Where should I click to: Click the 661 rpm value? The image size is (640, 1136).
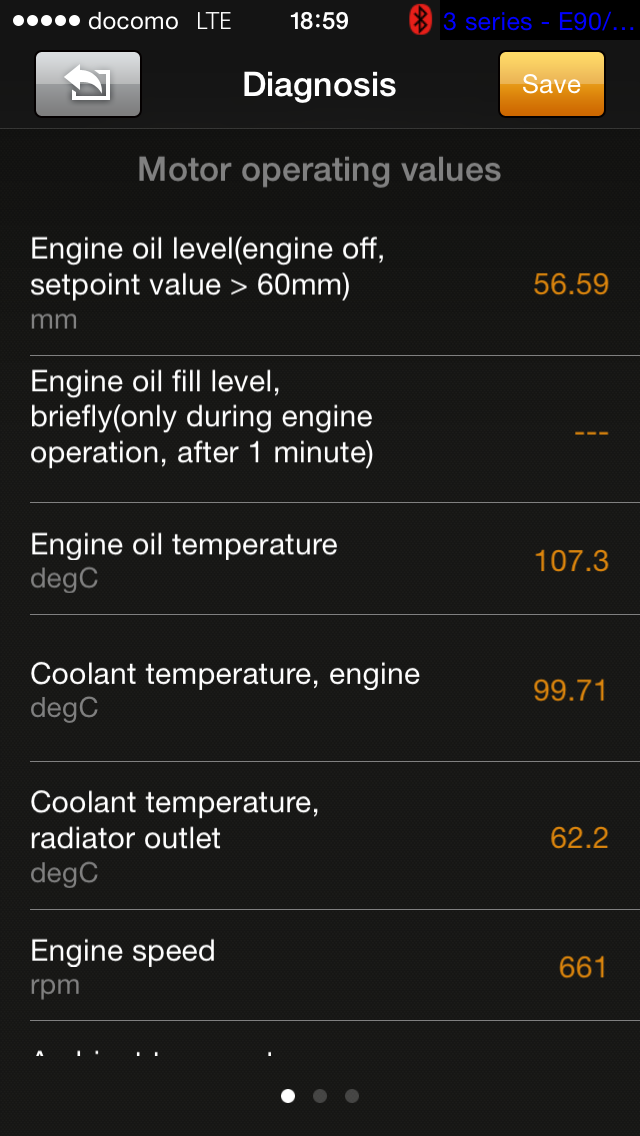pyautogui.click(x=583, y=967)
